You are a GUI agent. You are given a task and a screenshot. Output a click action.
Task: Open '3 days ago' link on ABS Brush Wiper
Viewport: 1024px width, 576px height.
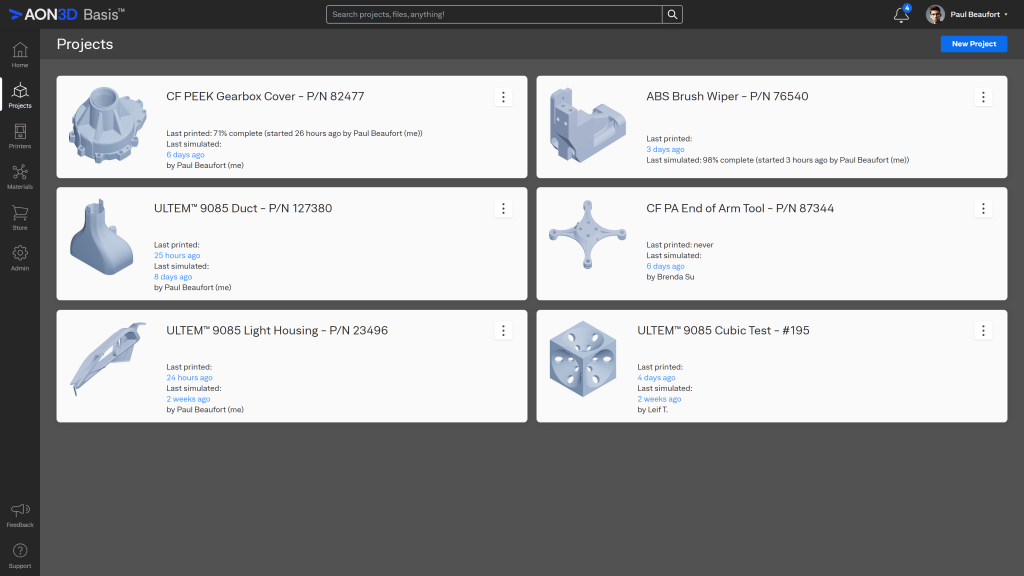pos(665,150)
